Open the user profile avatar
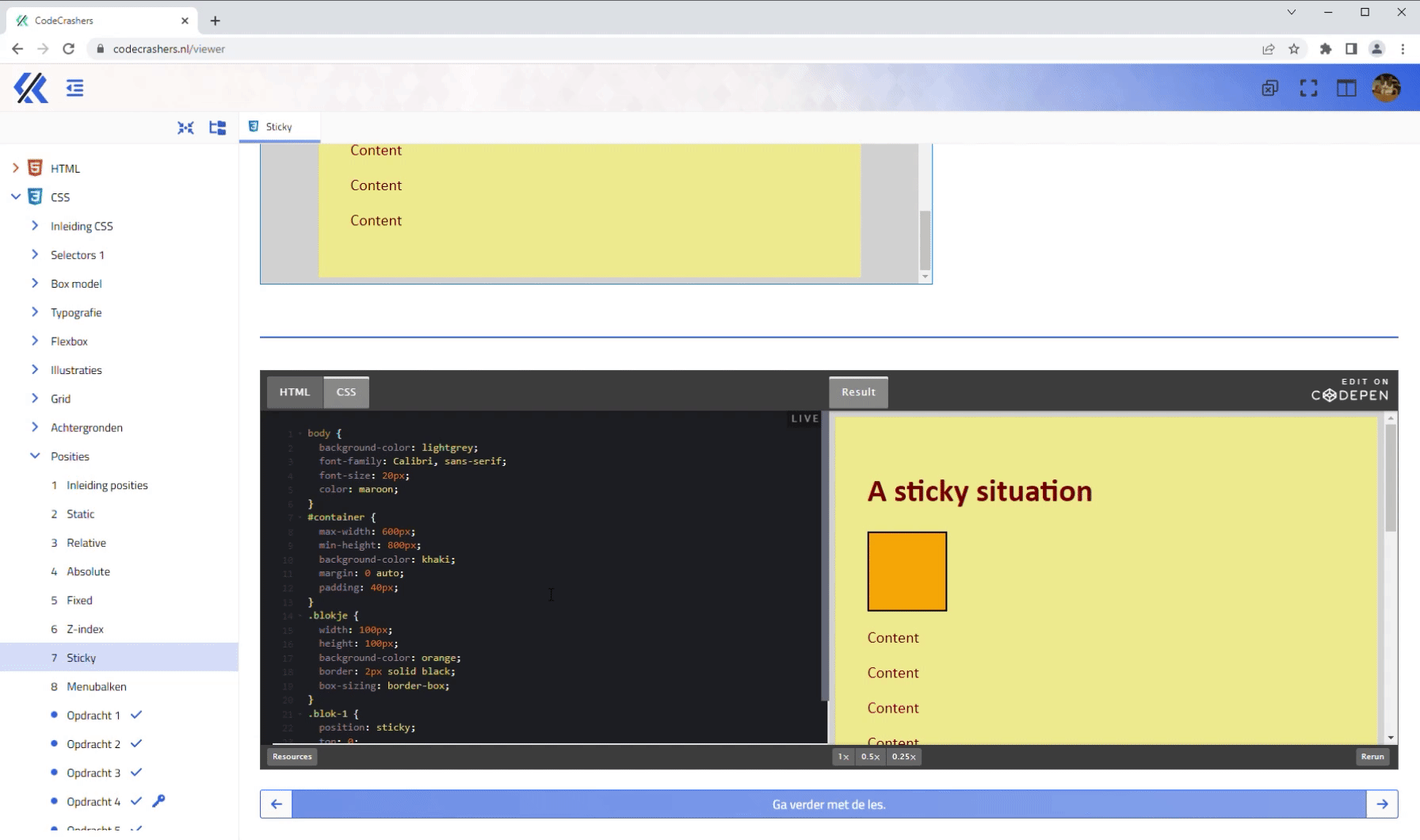 coord(1386,88)
